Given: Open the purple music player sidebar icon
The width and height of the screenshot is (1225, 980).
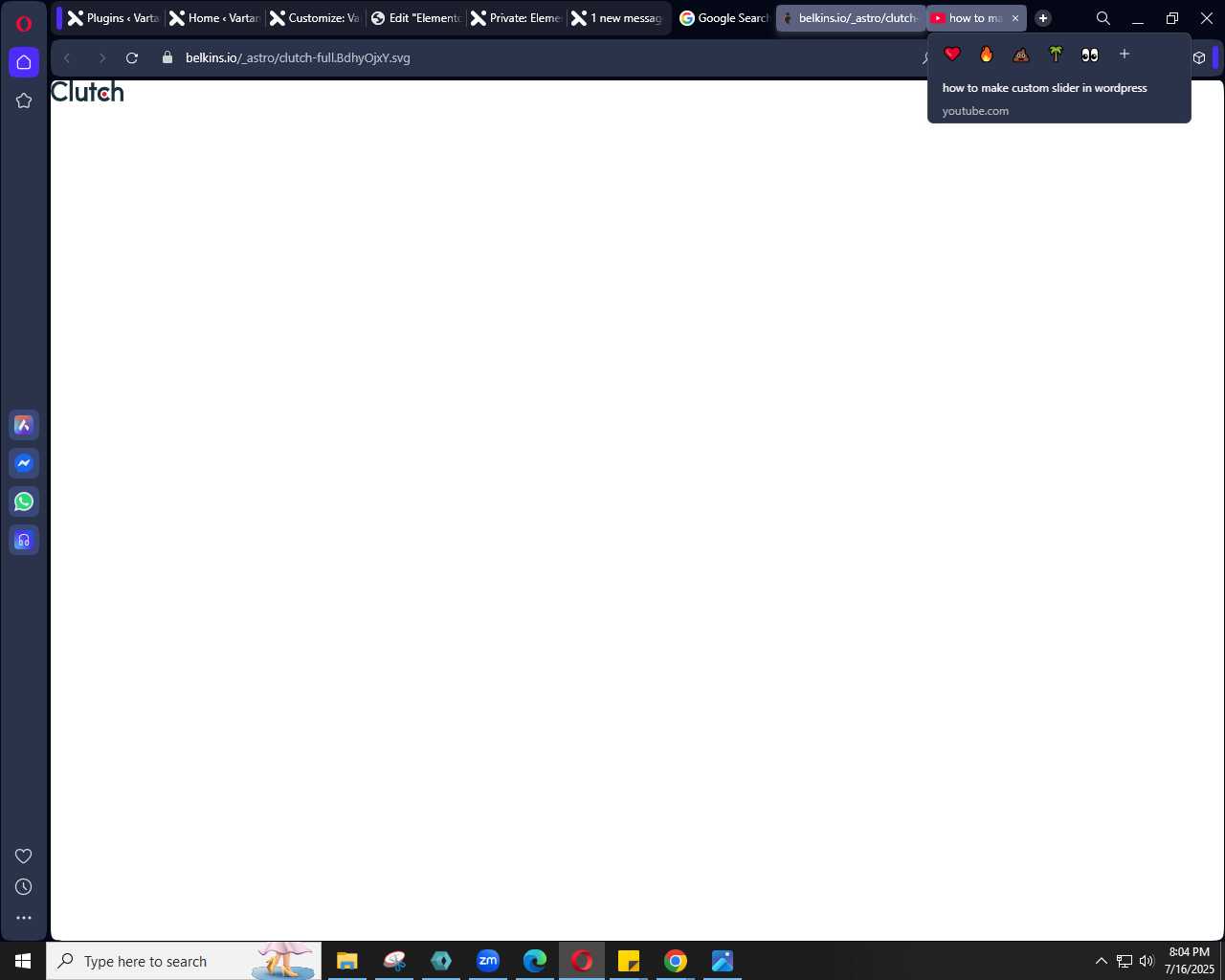Looking at the screenshot, I should tap(24, 540).
